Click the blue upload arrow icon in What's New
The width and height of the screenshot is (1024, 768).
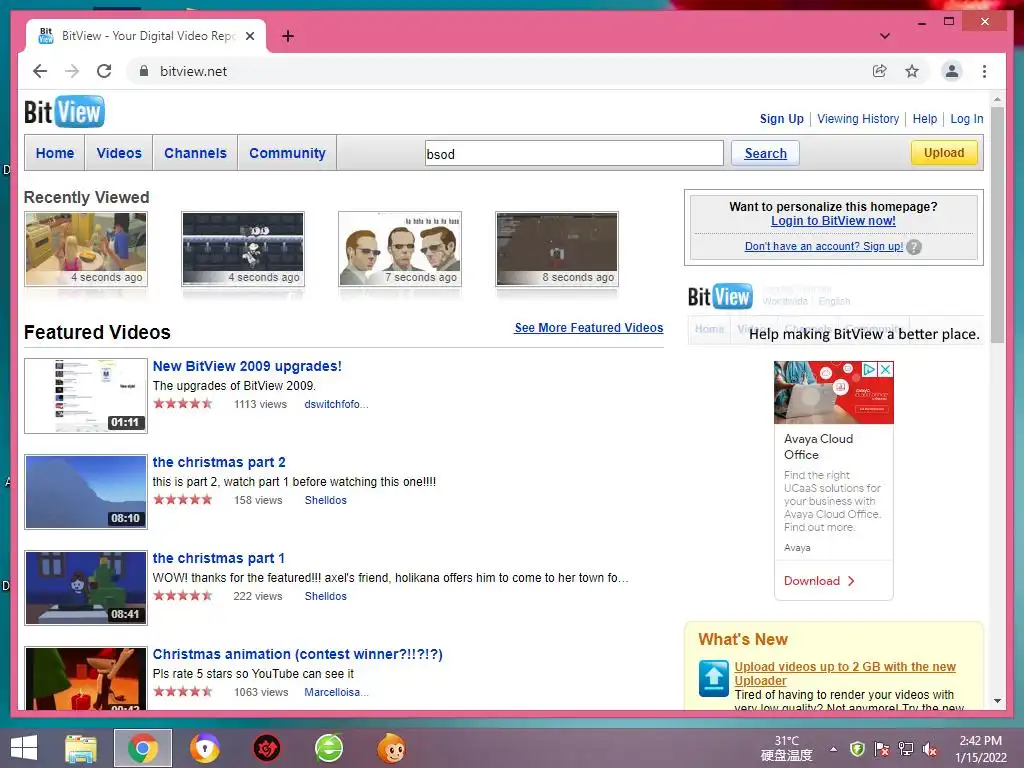[x=713, y=678]
